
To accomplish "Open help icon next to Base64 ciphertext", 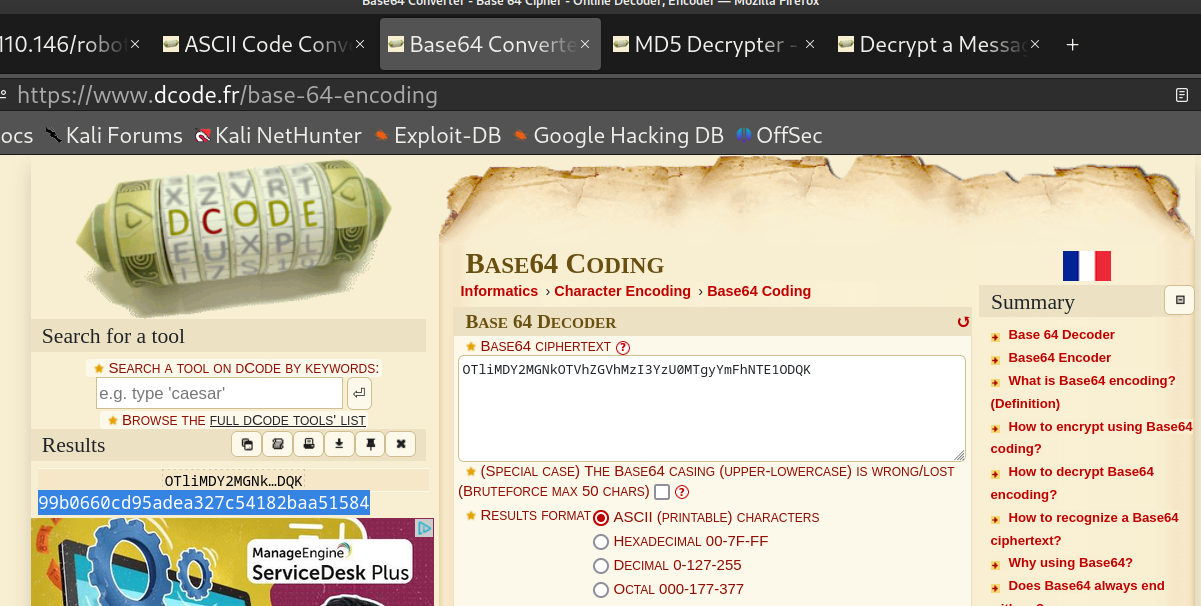I will click(623, 347).
